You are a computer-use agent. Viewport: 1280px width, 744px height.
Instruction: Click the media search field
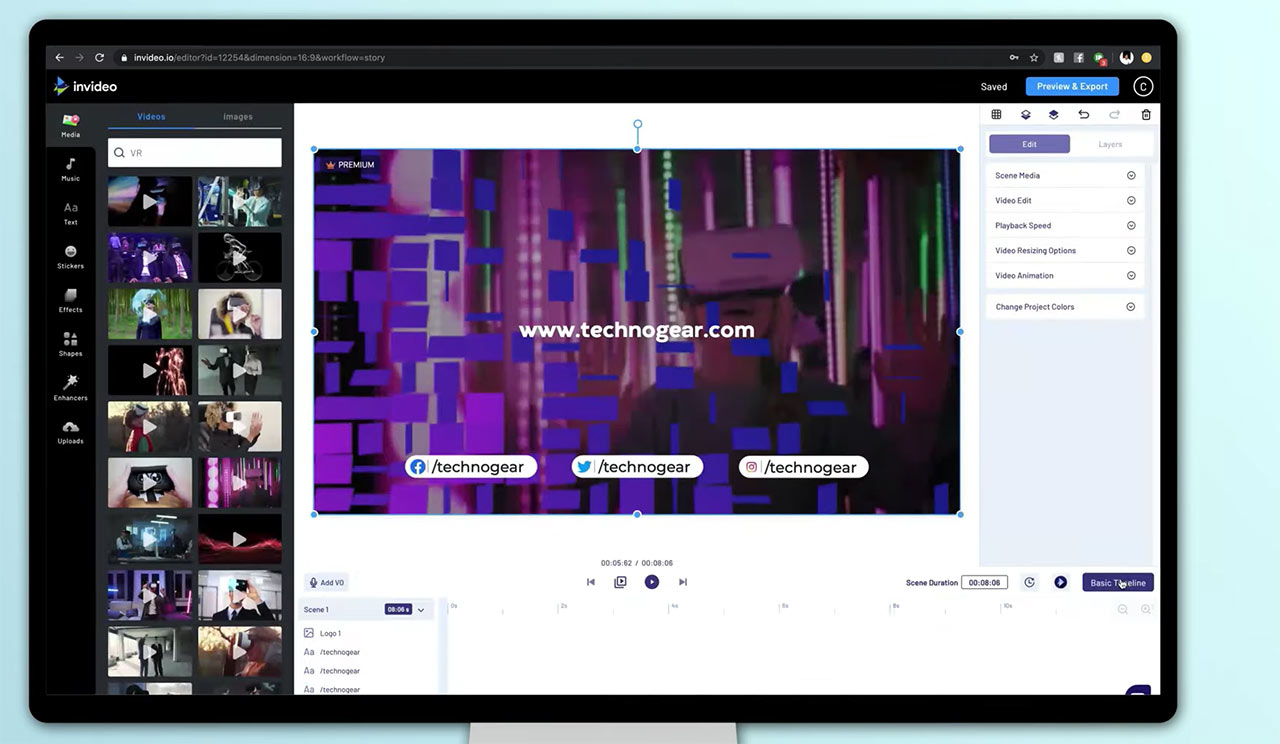click(x=195, y=153)
